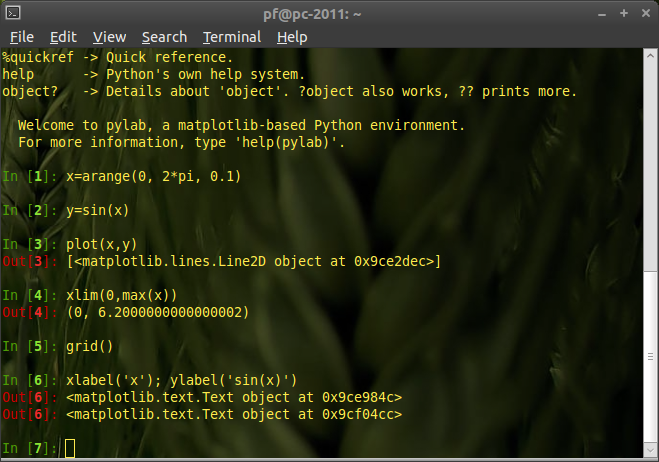The image size is (659, 462).
Task: Open the File menu
Action: [22, 37]
